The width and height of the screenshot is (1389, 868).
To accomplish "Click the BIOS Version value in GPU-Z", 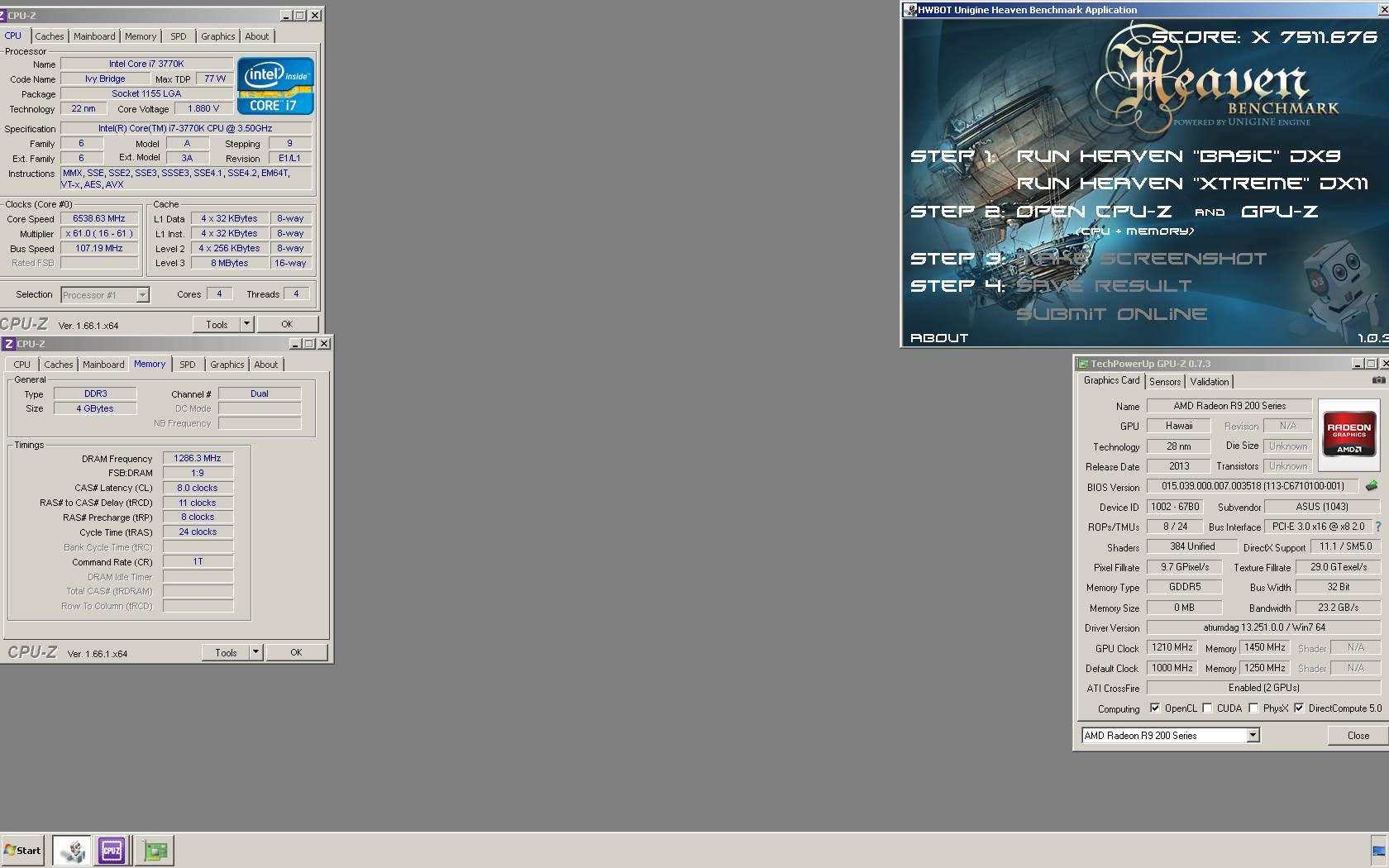I will pyautogui.click(x=1253, y=486).
